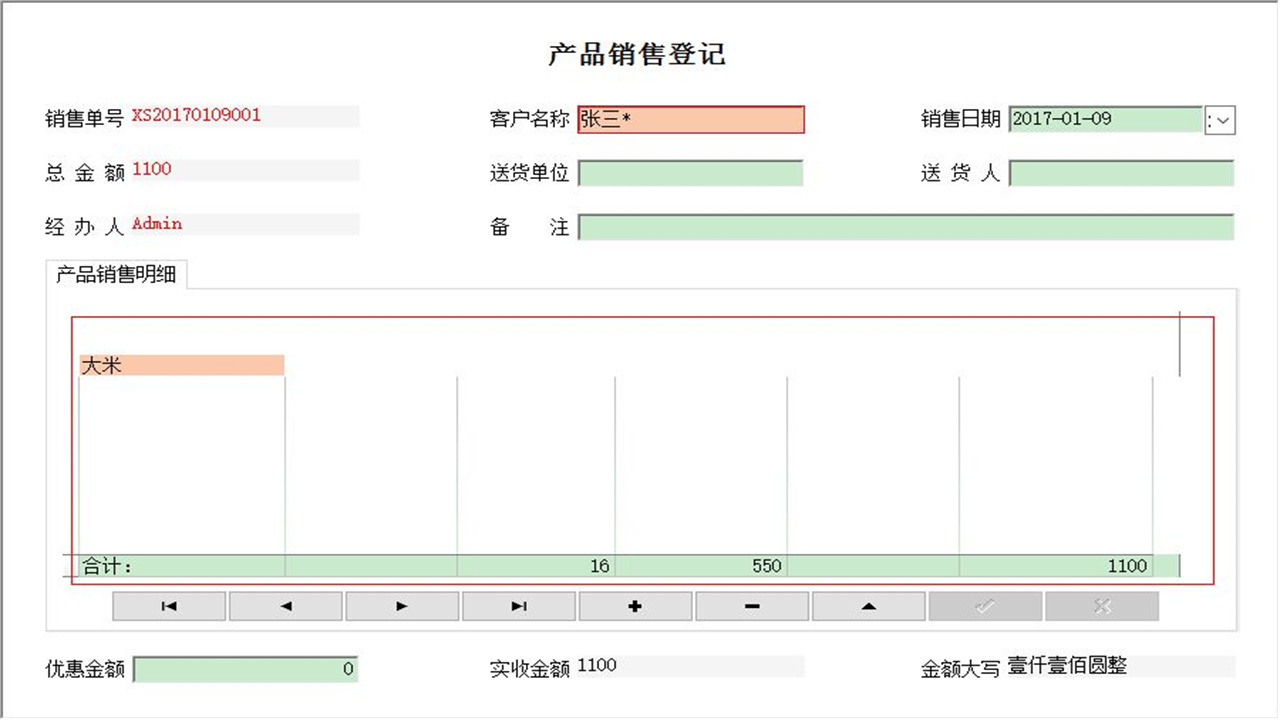Switch to the 产品销售明细 tab
The image size is (1280, 720).
[x=119, y=276]
